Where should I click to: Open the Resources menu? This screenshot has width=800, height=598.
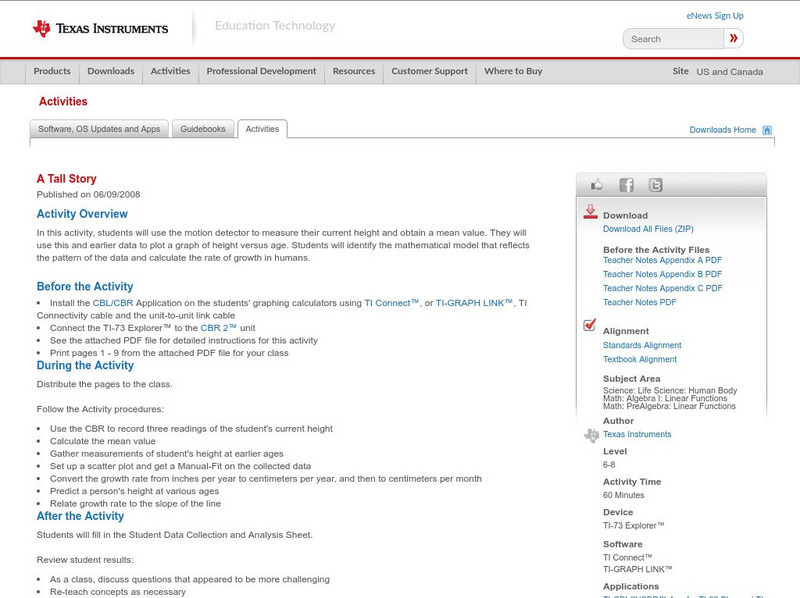[354, 71]
